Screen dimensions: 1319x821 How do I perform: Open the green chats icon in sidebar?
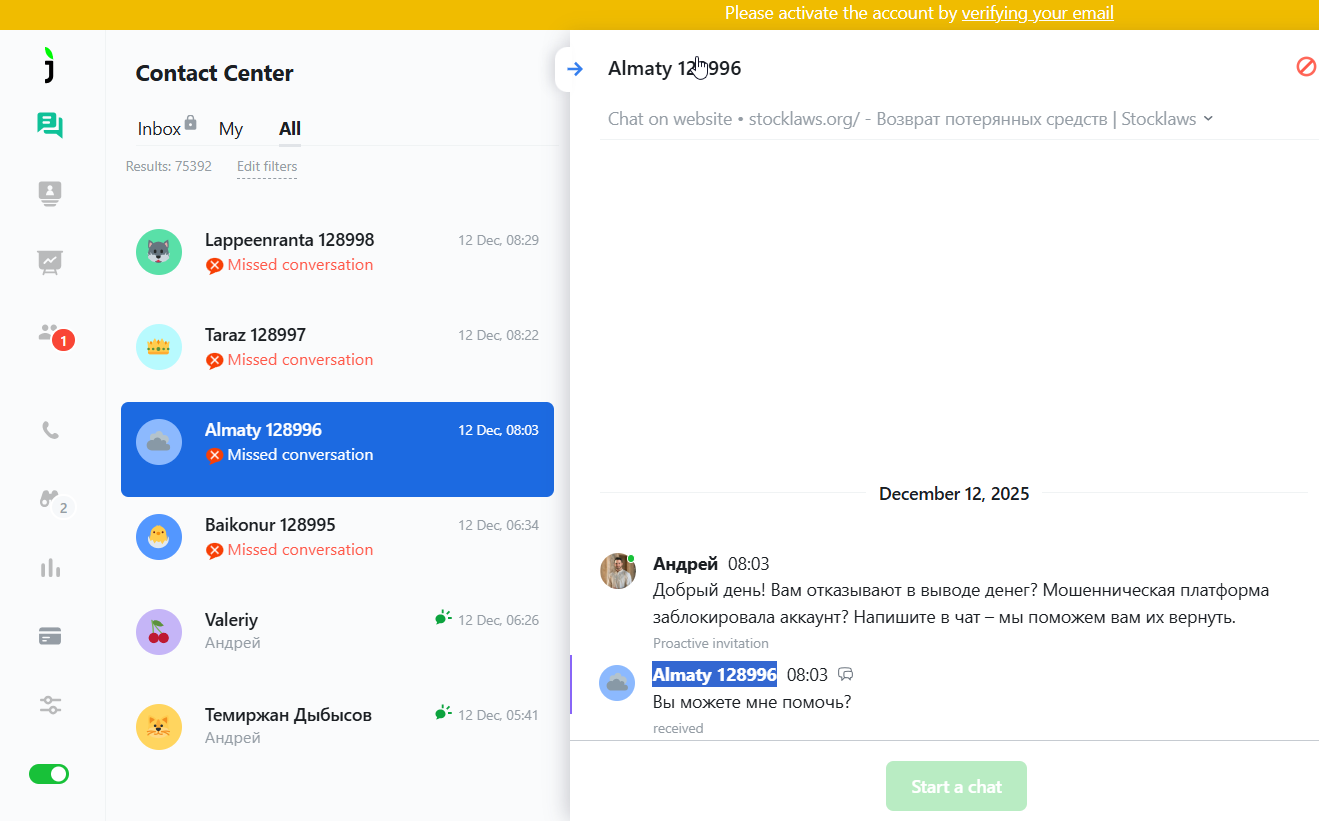click(x=50, y=125)
